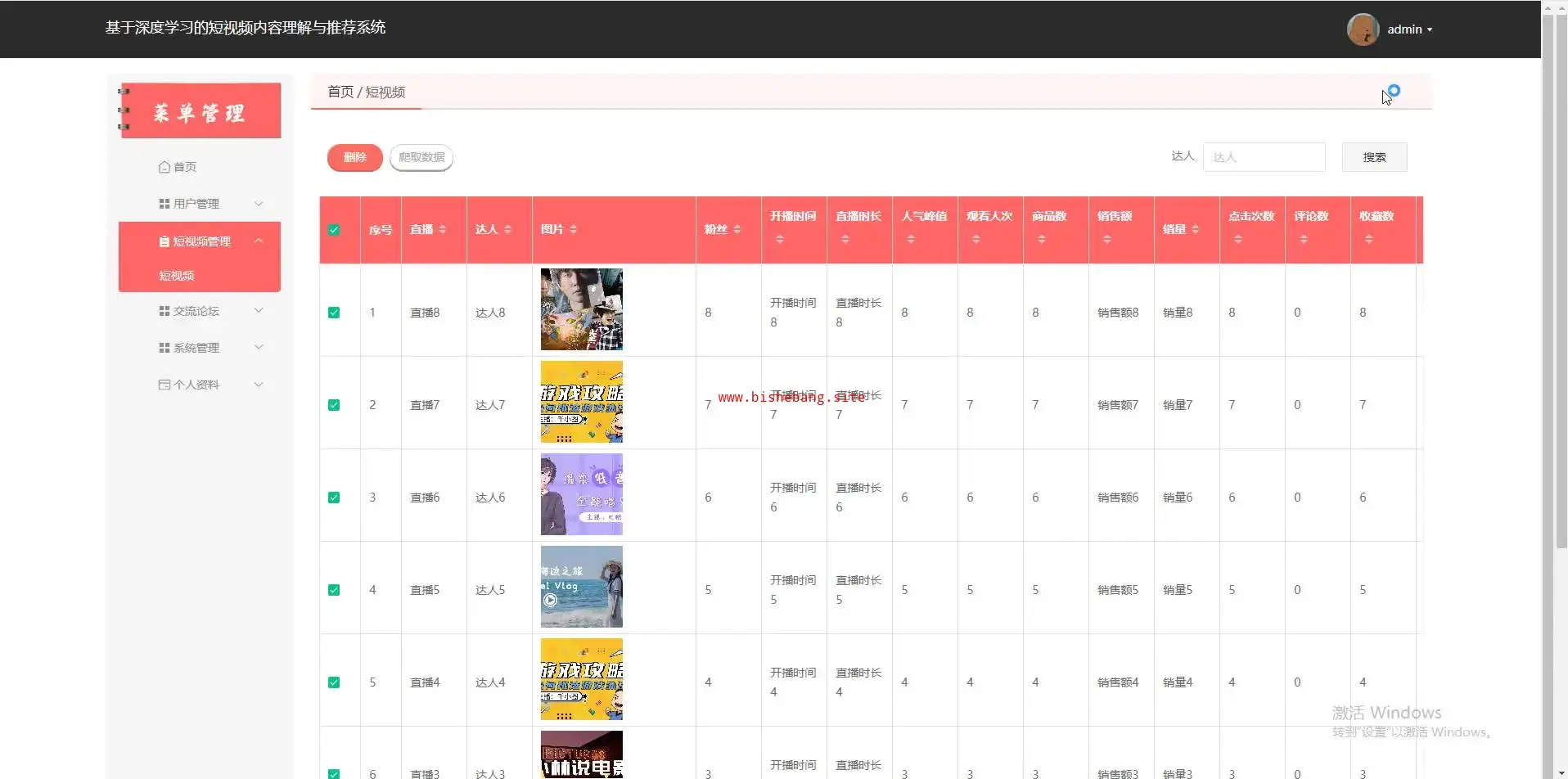This screenshot has height=779, width=1568.
Task: Click sort icon under 开播时间 header
Action: [780, 240]
